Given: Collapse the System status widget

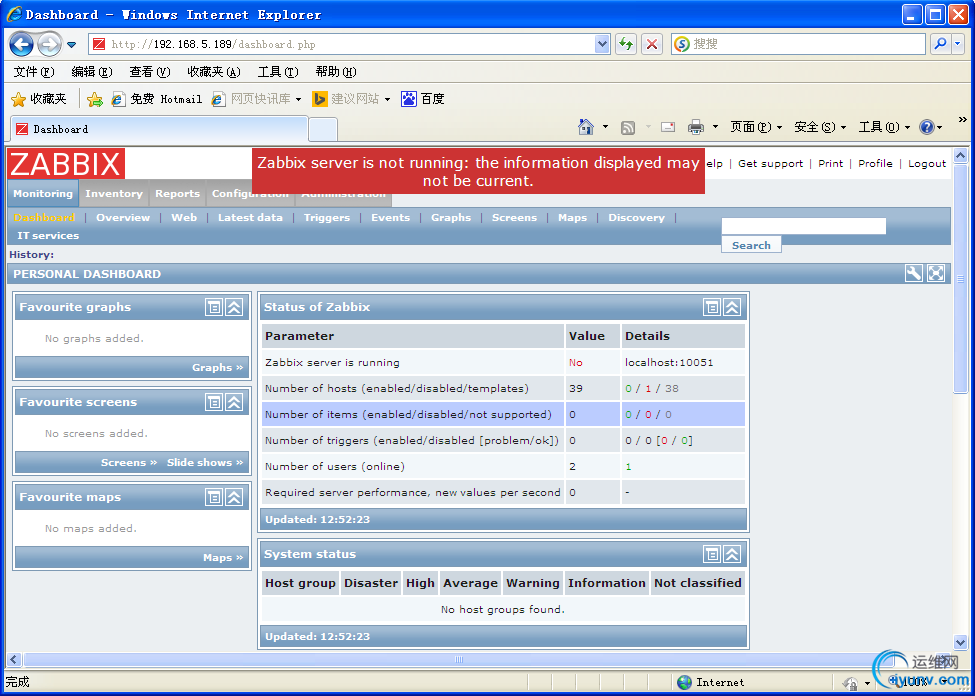Looking at the screenshot, I should pos(732,554).
